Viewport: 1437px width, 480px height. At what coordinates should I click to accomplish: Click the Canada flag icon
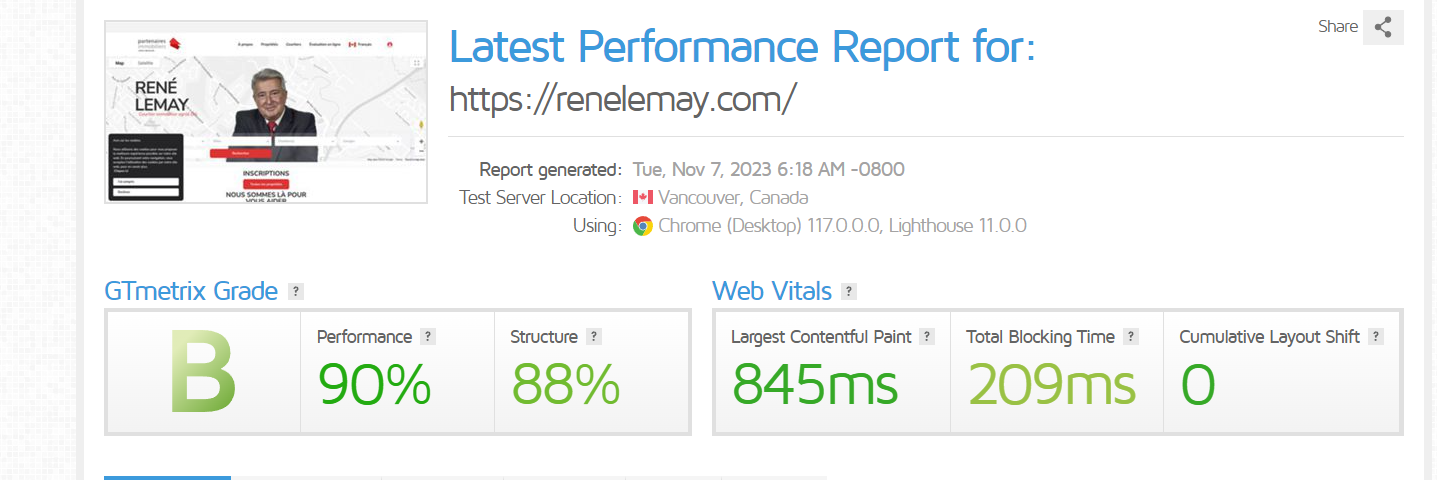click(x=643, y=197)
